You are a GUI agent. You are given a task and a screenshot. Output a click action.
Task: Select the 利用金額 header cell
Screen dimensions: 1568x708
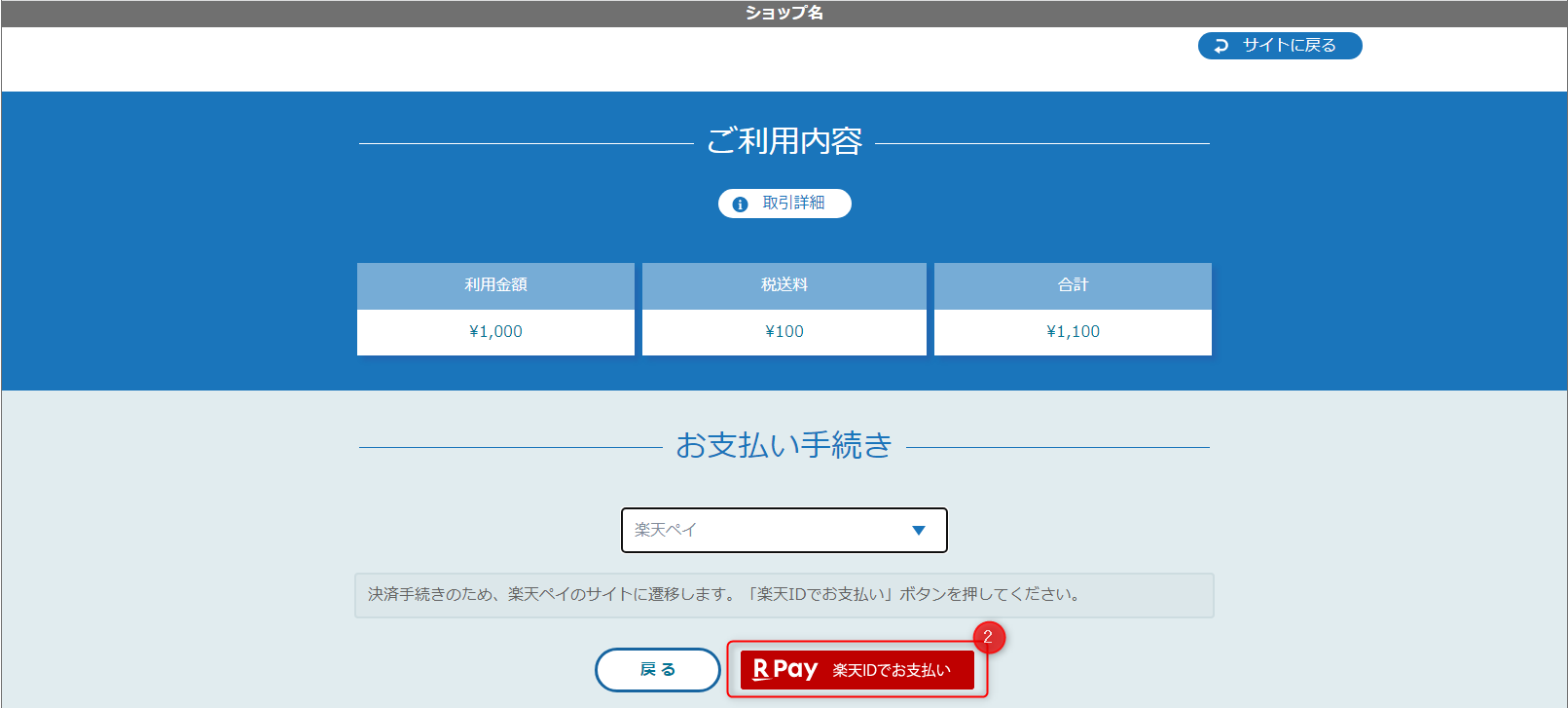(x=495, y=285)
